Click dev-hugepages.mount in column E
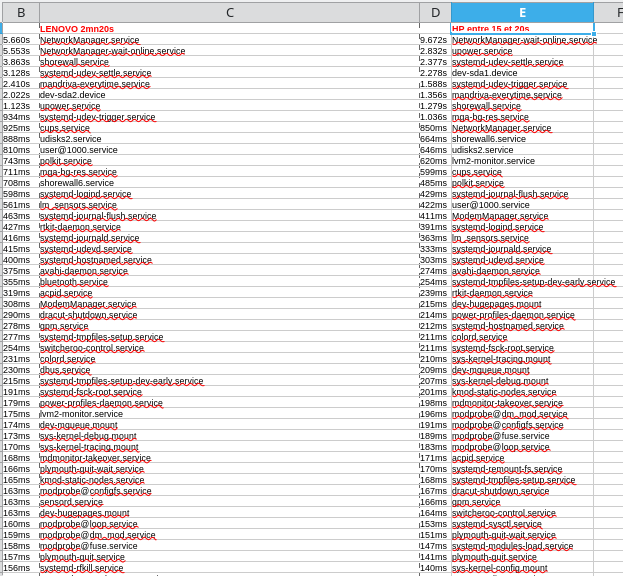The image size is (623, 576). click(x=522, y=304)
